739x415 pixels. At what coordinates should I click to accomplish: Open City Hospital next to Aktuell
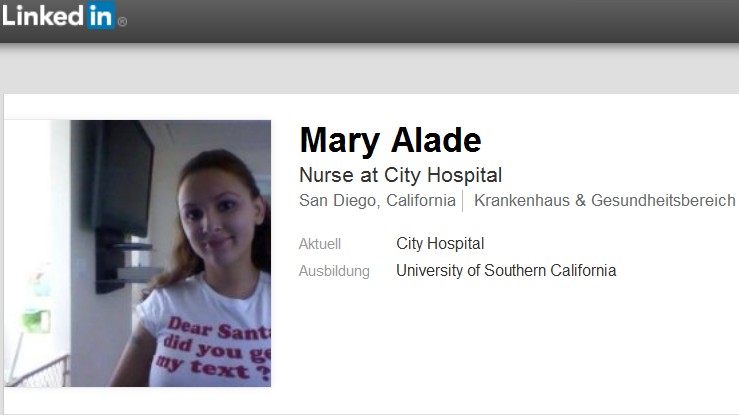440,244
